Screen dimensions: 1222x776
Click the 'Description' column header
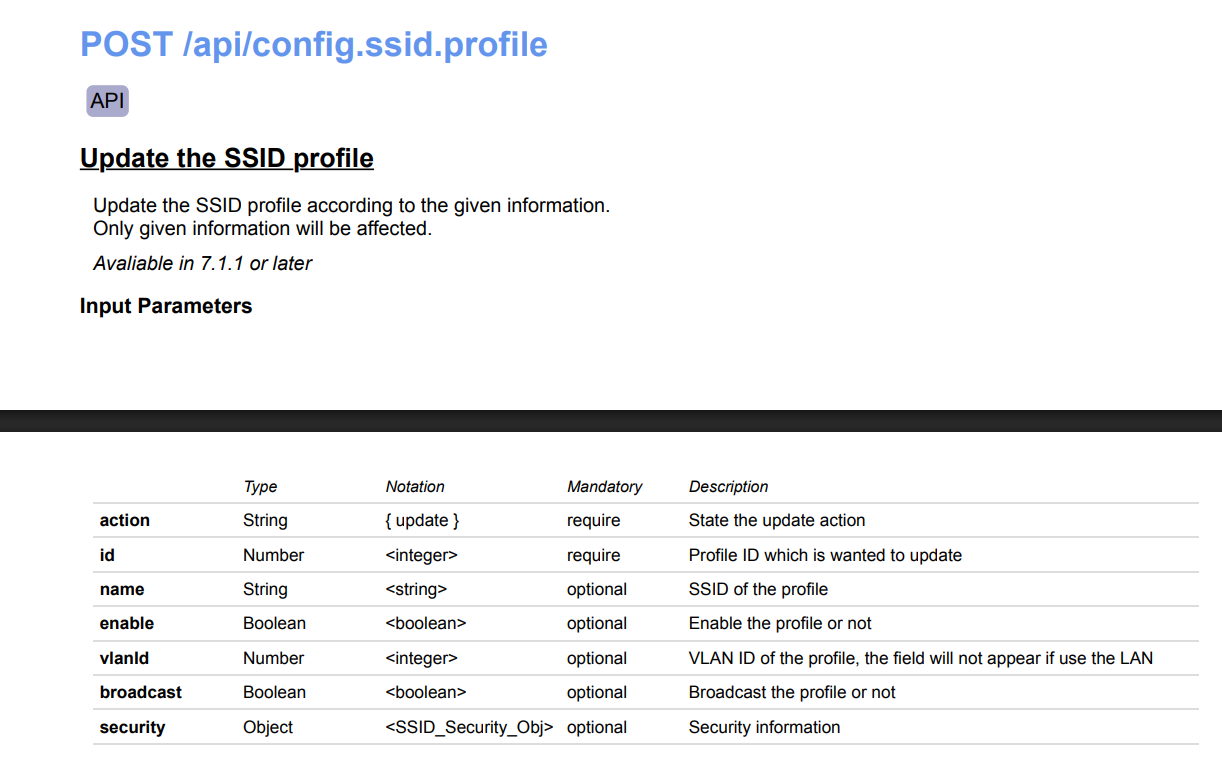tap(728, 487)
